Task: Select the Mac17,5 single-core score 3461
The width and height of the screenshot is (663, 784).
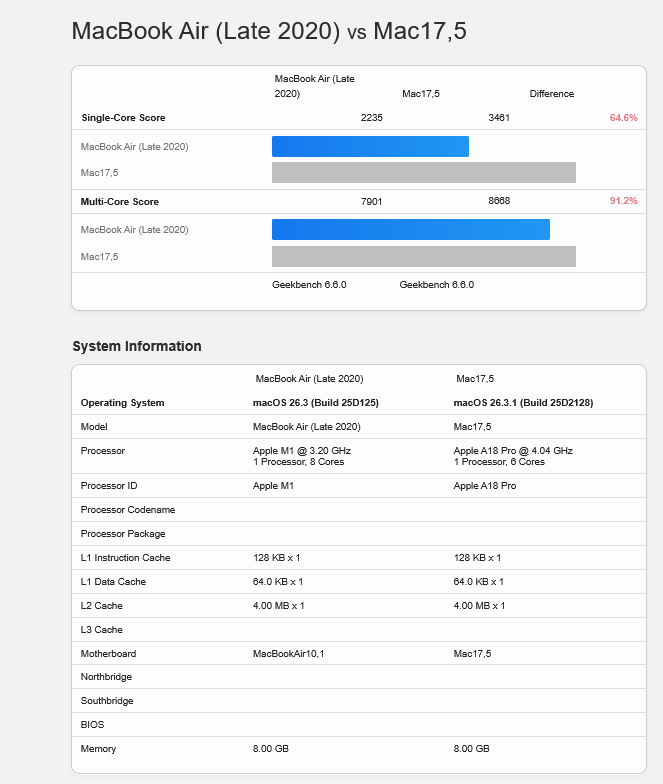Action: [x=499, y=118]
